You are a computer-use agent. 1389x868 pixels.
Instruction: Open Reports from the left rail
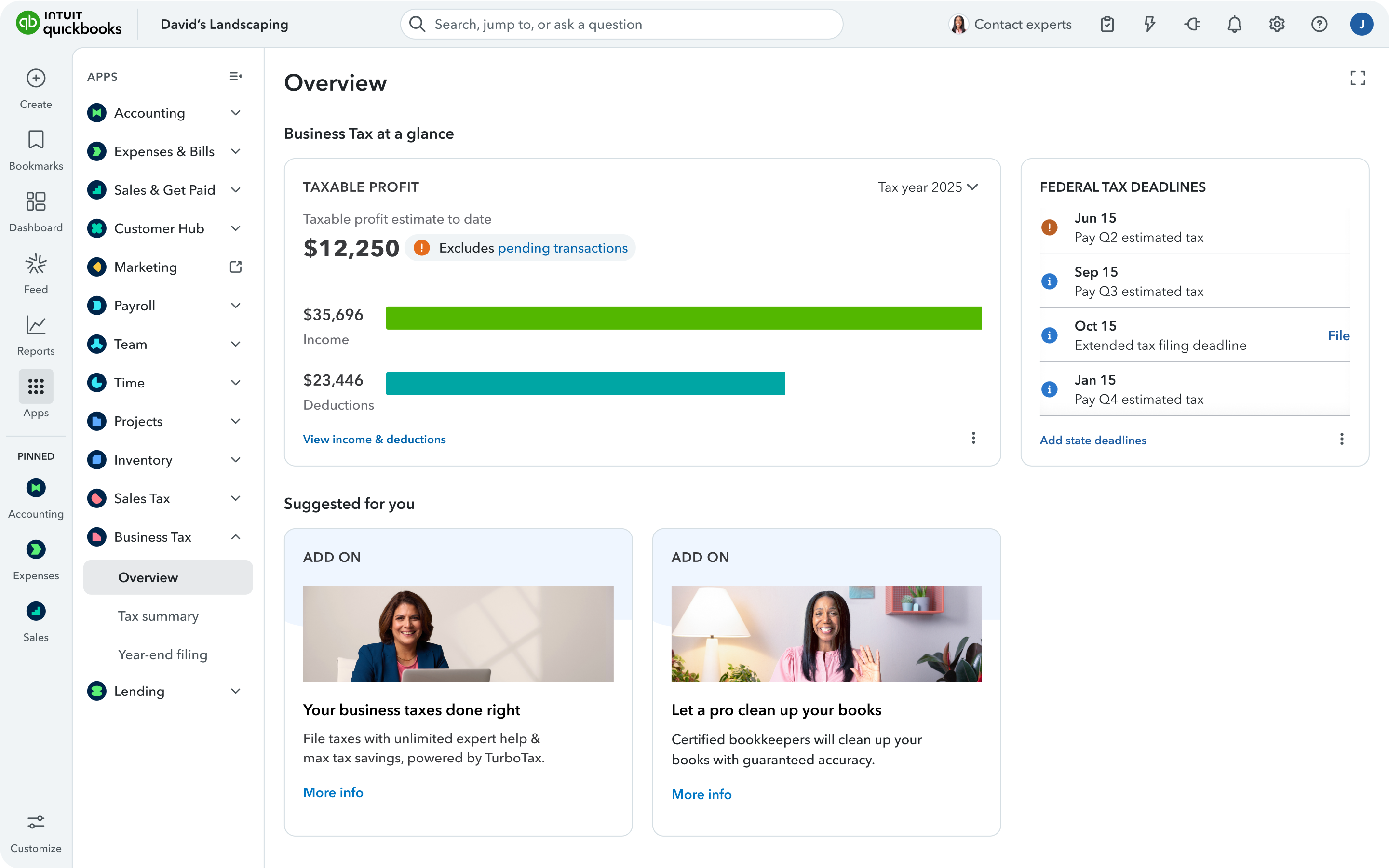(36, 325)
